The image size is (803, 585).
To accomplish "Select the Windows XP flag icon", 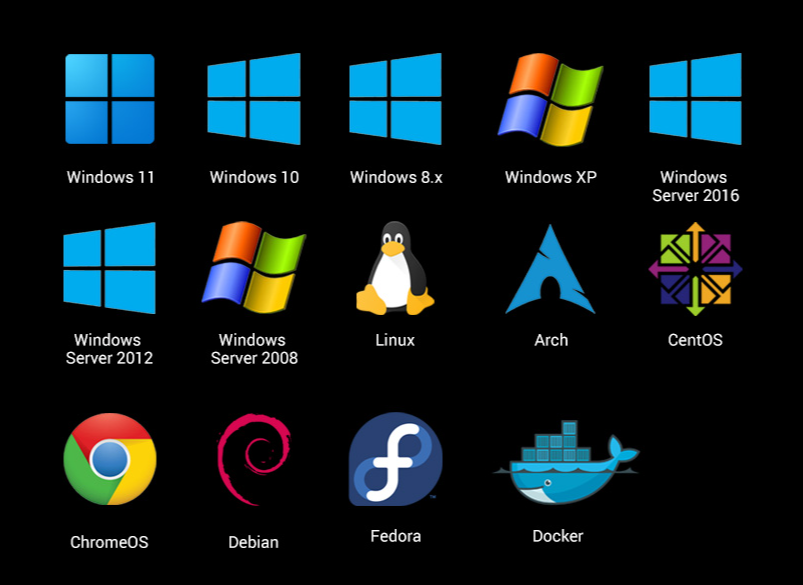I will tap(550, 99).
